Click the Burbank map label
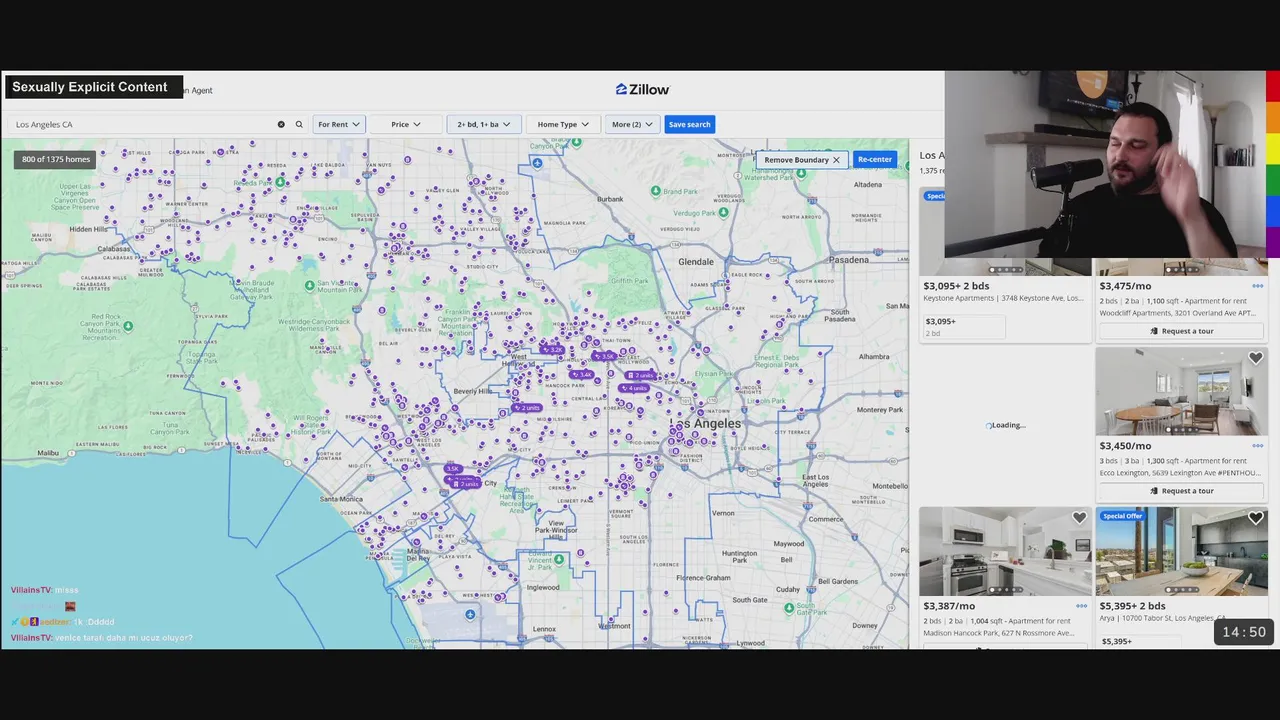 pyautogui.click(x=610, y=199)
